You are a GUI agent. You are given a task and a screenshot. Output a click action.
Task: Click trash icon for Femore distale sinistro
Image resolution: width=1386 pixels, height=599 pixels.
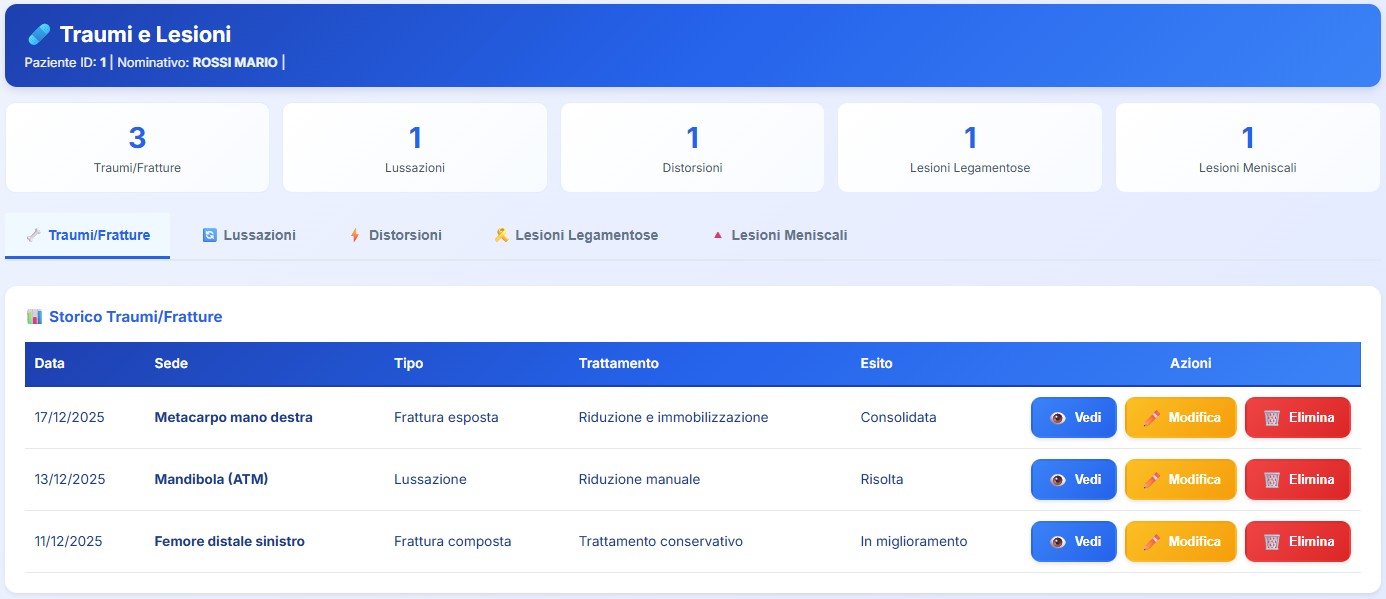pos(1272,542)
